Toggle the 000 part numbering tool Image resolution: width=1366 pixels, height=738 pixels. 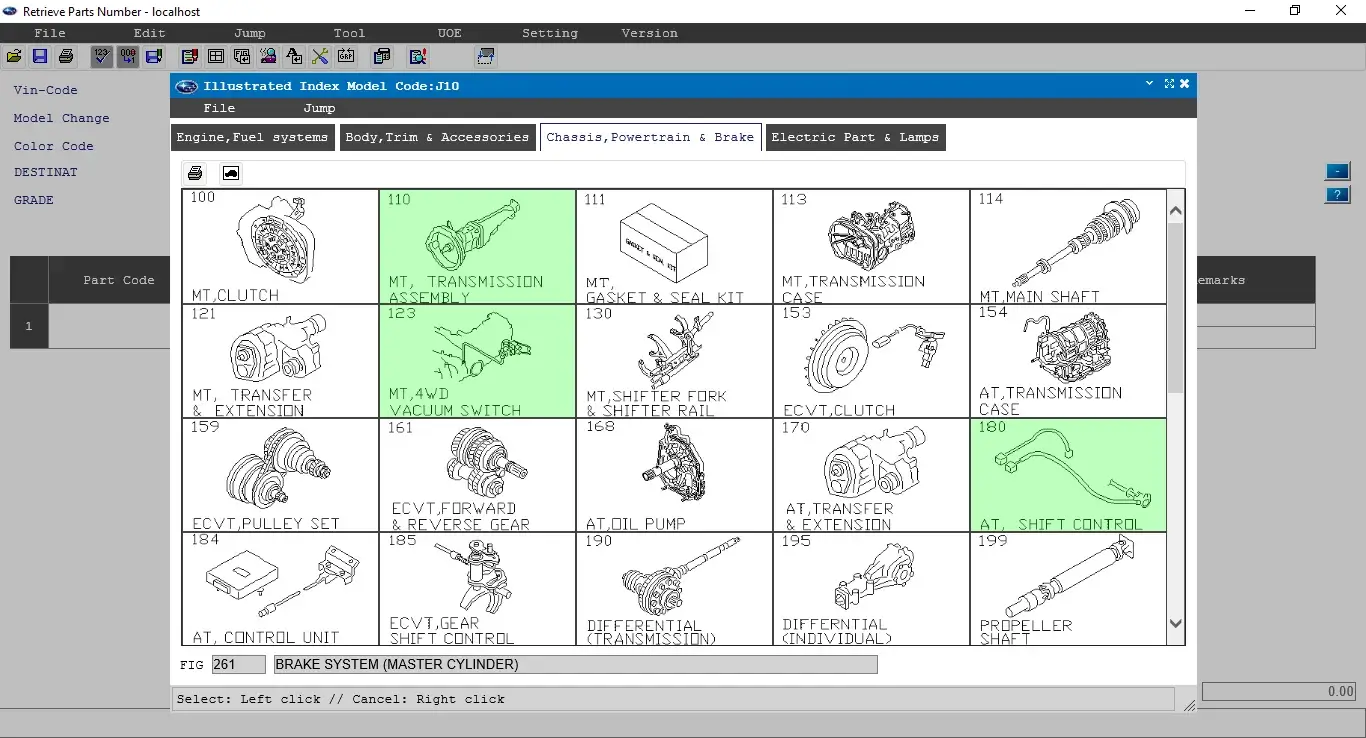coord(128,56)
